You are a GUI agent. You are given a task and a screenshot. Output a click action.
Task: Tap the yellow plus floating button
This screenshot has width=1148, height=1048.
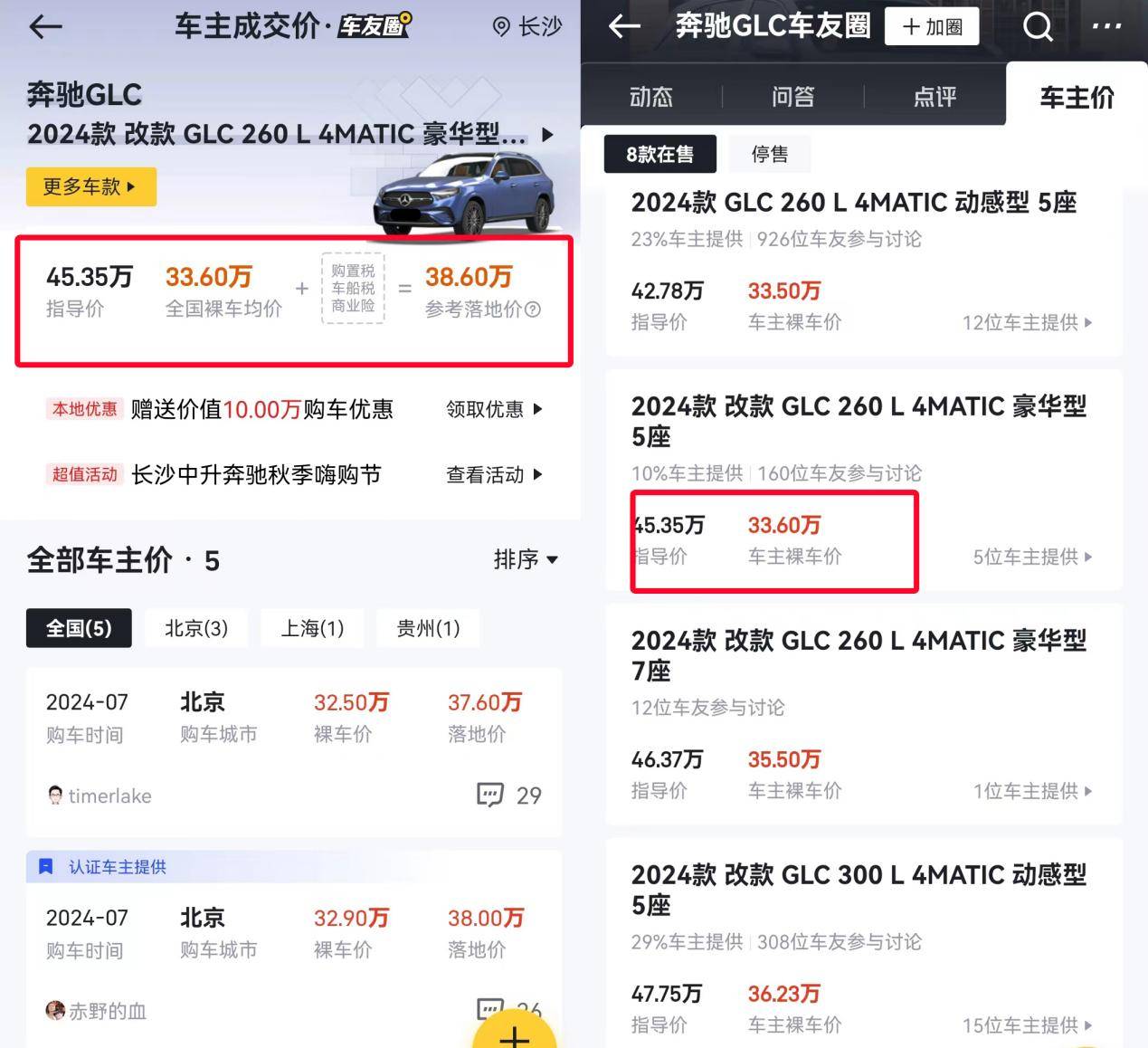pos(514,1032)
